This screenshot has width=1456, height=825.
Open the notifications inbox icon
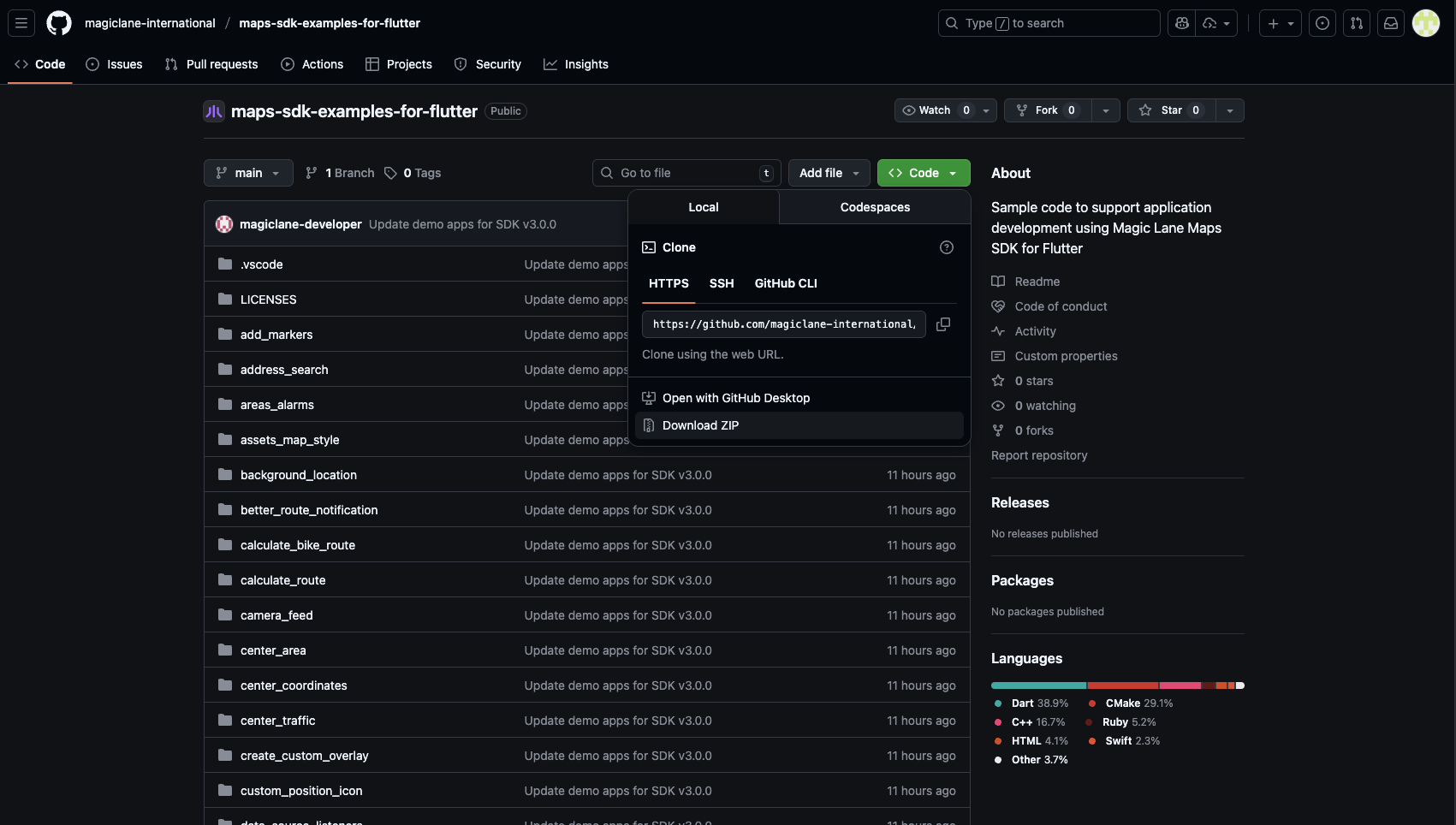[1391, 23]
